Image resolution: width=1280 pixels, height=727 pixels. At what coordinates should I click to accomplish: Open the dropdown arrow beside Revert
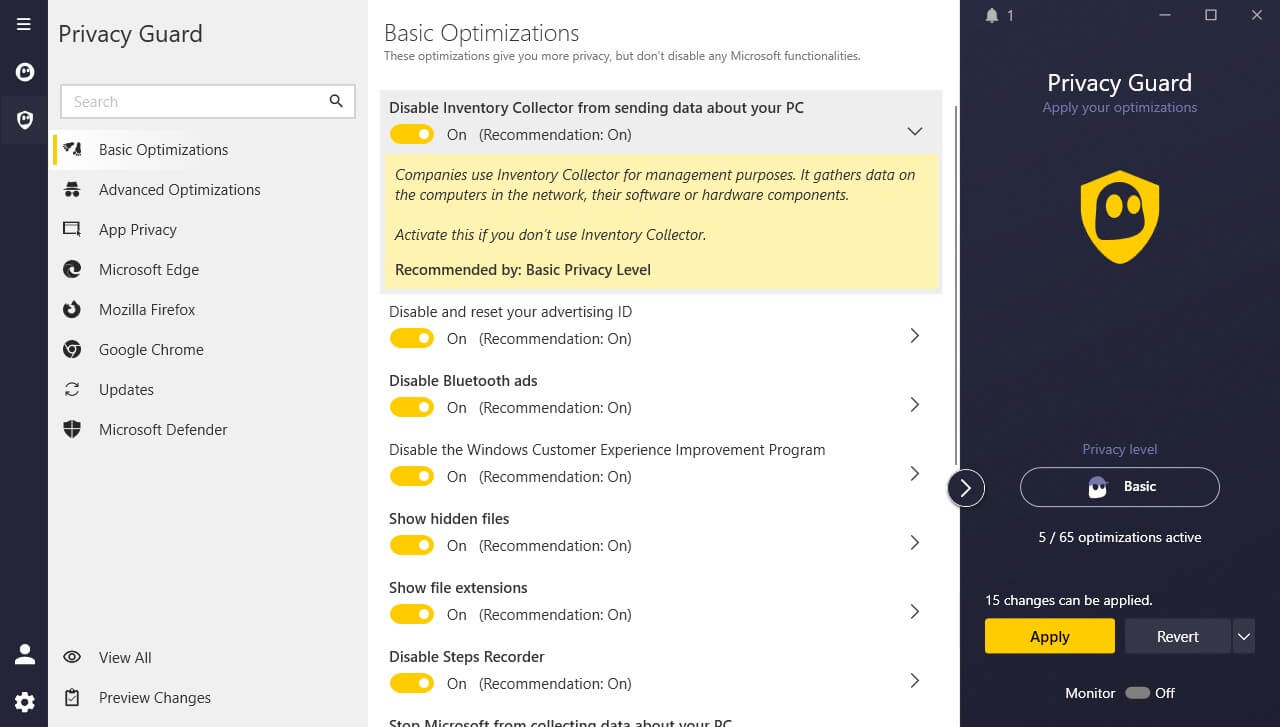point(1243,636)
